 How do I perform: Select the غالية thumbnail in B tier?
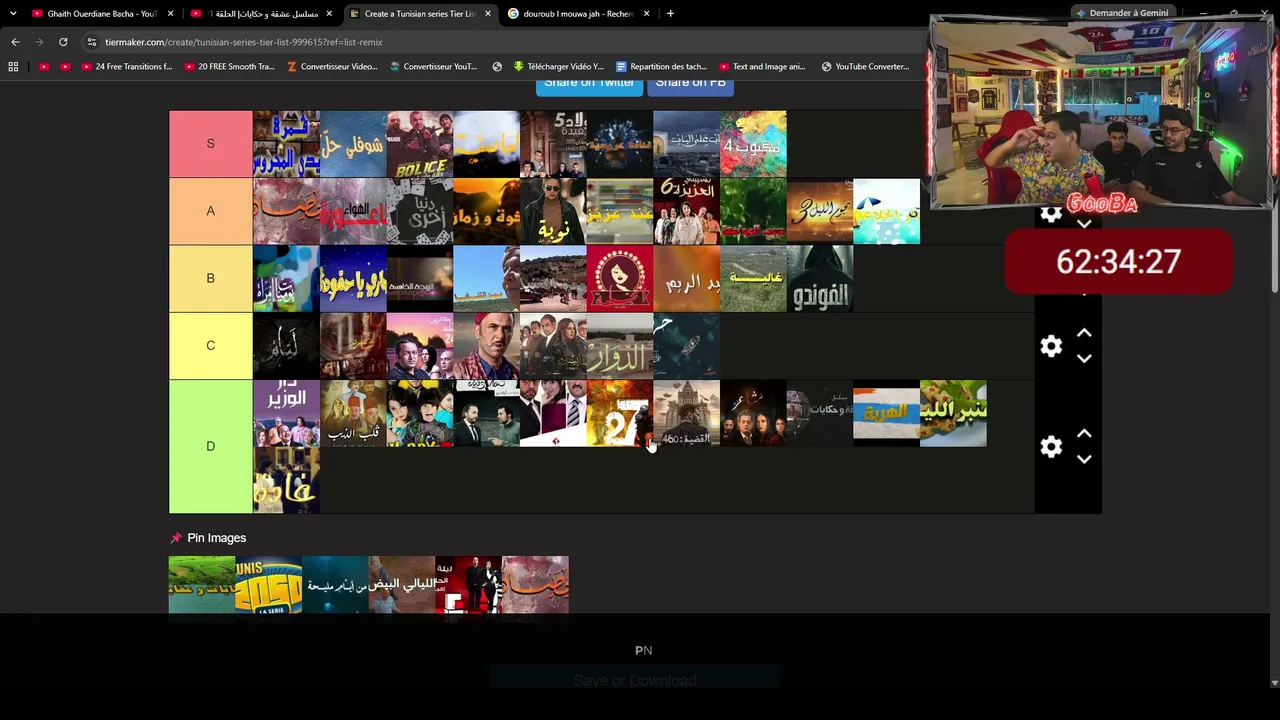(x=753, y=278)
